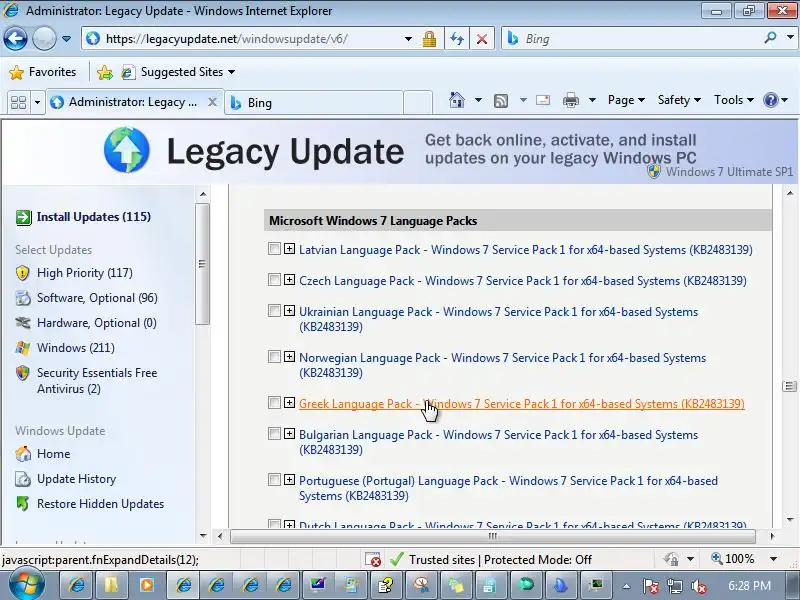Click the Software, Optional icon

pos(22,298)
